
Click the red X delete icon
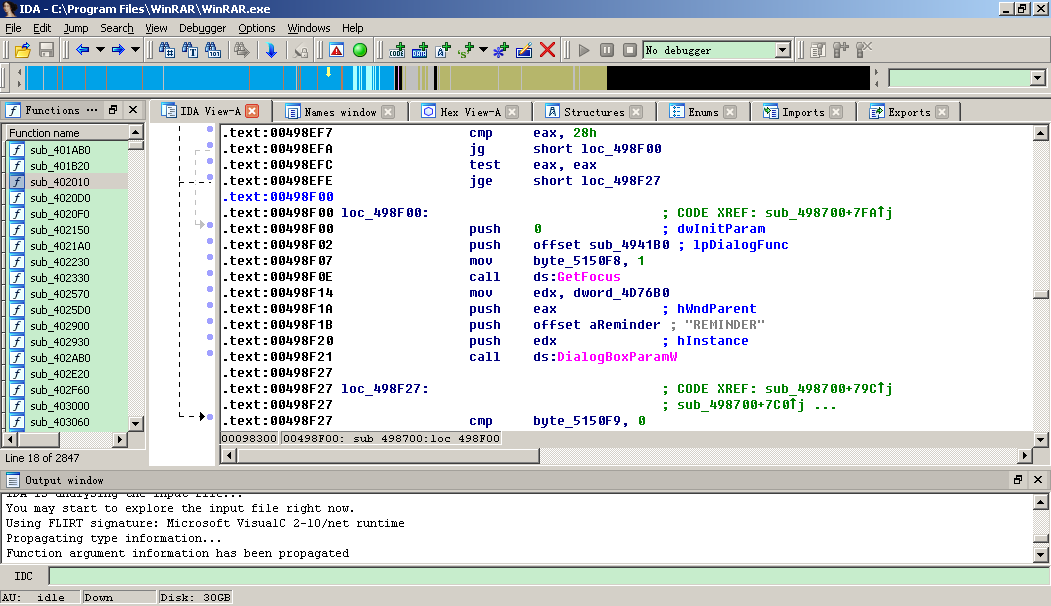[547, 50]
